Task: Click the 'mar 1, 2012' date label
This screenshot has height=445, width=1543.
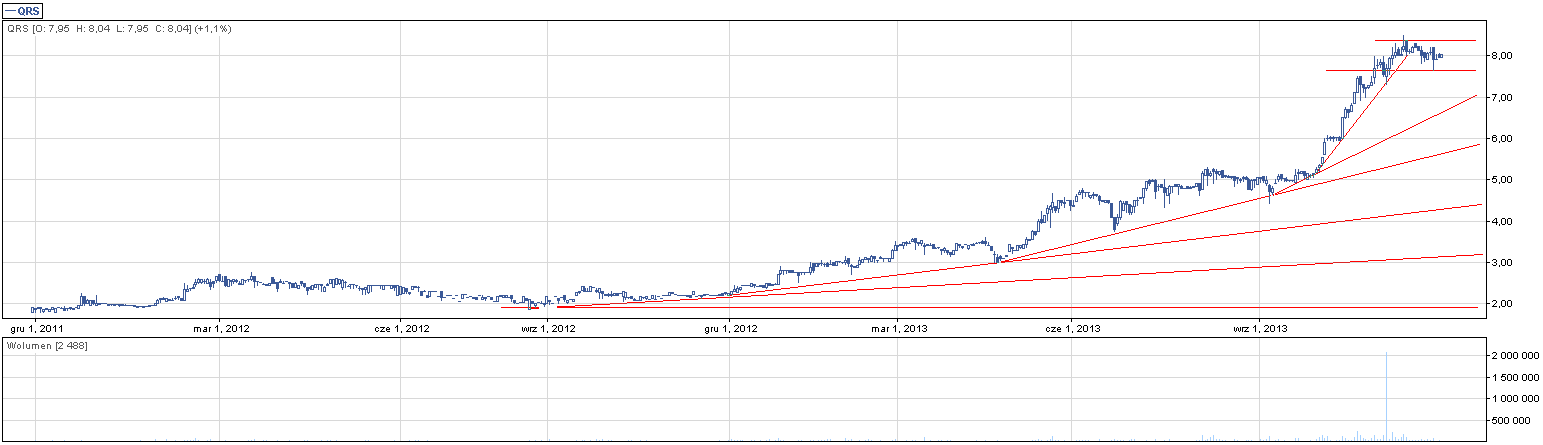Action: (219, 327)
